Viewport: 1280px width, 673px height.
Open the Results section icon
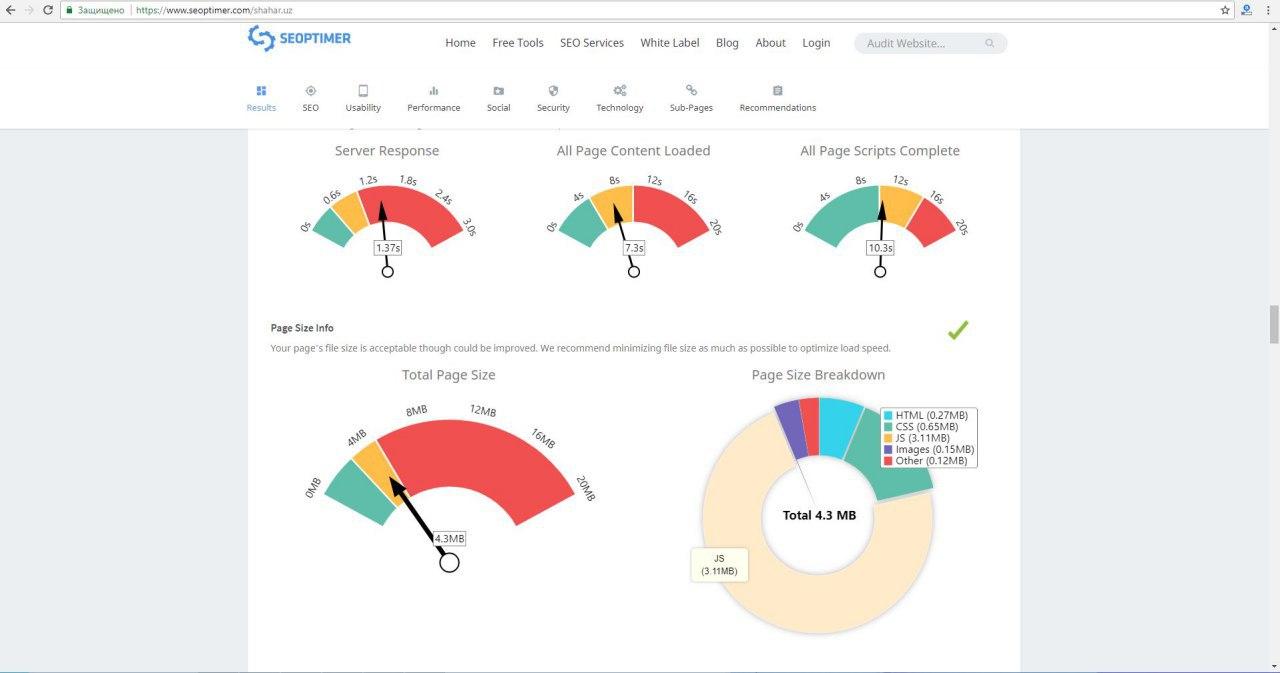[x=261, y=90]
